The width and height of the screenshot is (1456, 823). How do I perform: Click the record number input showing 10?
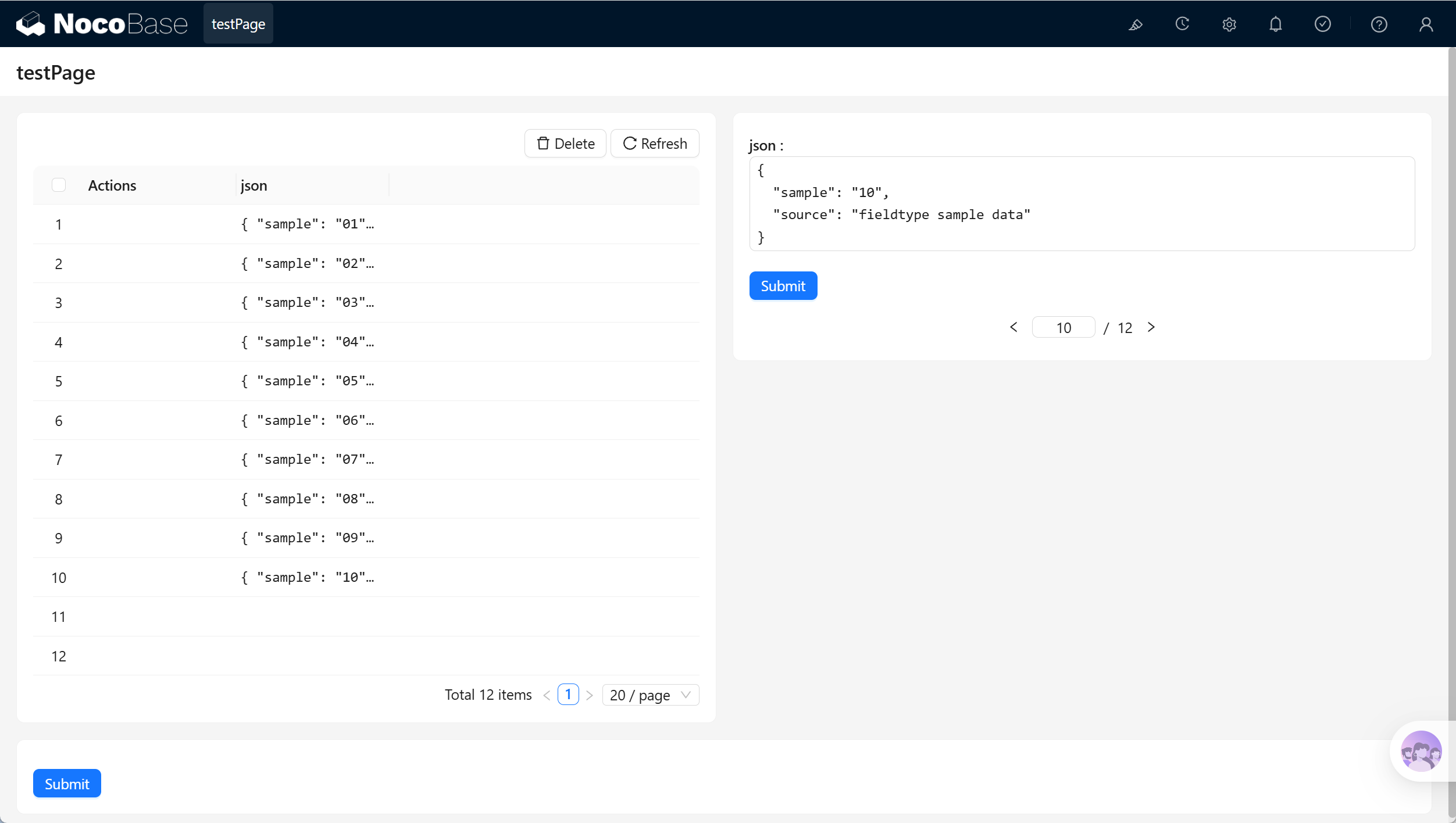click(x=1064, y=328)
